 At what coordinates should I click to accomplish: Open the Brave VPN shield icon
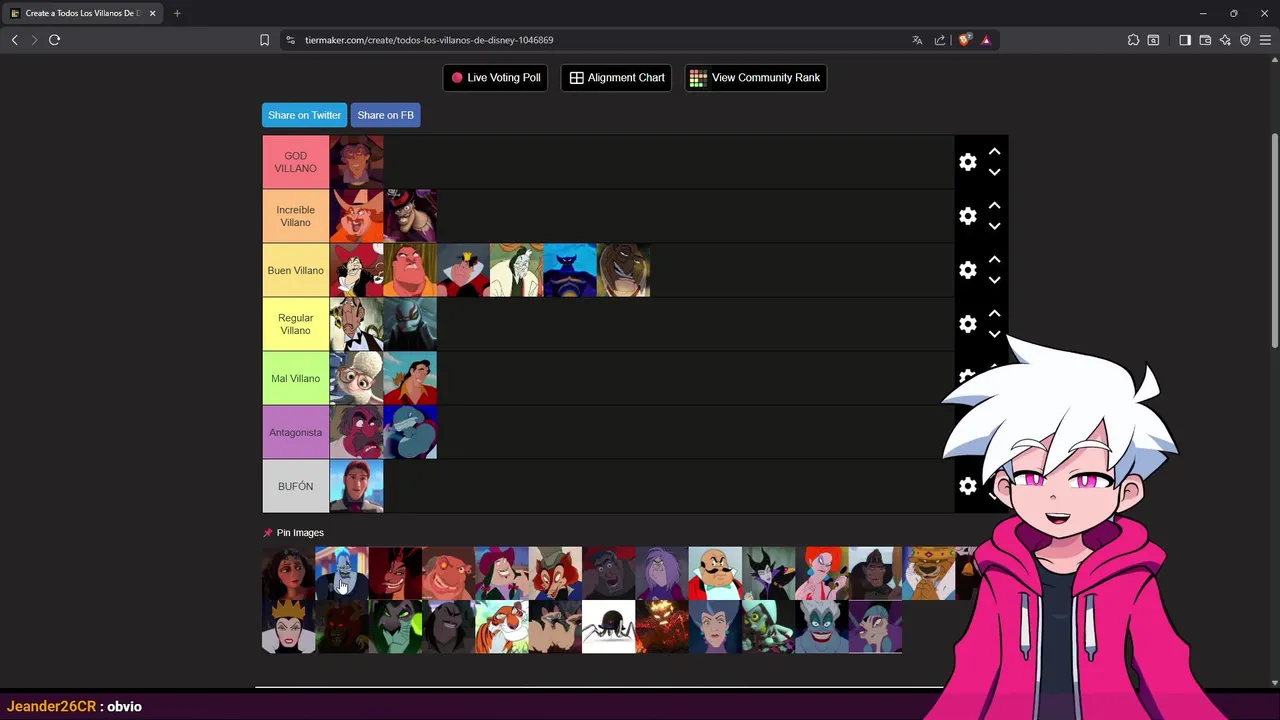(x=1245, y=40)
